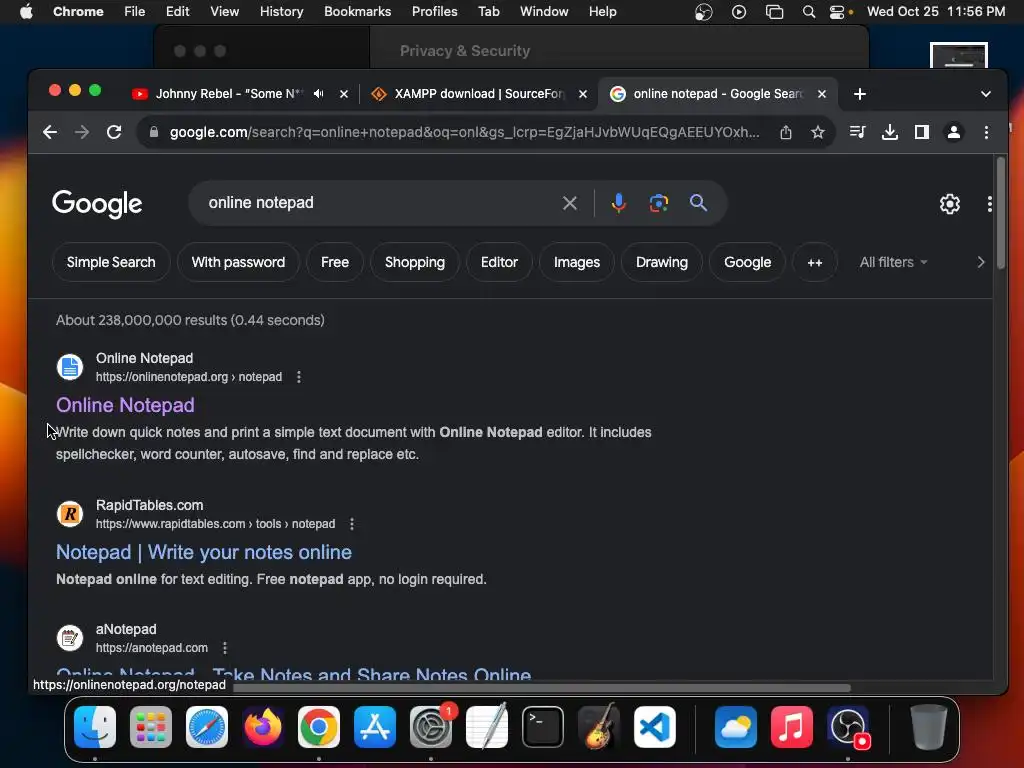Click the Google logo

[97, 204]
